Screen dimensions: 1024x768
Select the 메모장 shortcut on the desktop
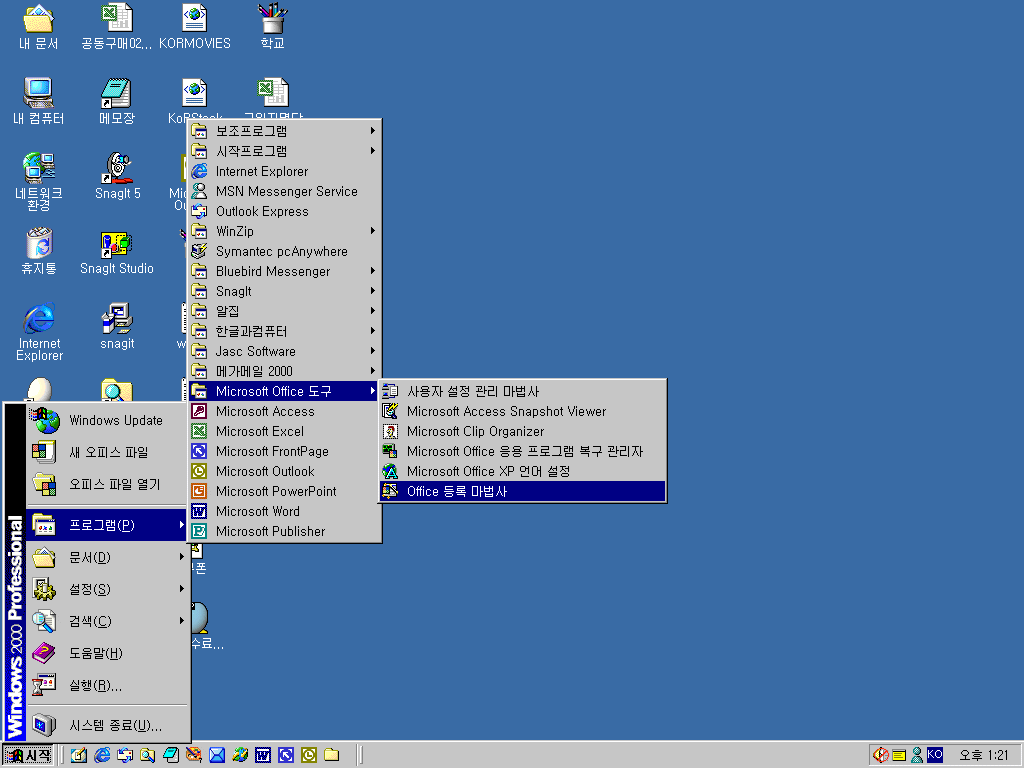[x=117, y=101]
